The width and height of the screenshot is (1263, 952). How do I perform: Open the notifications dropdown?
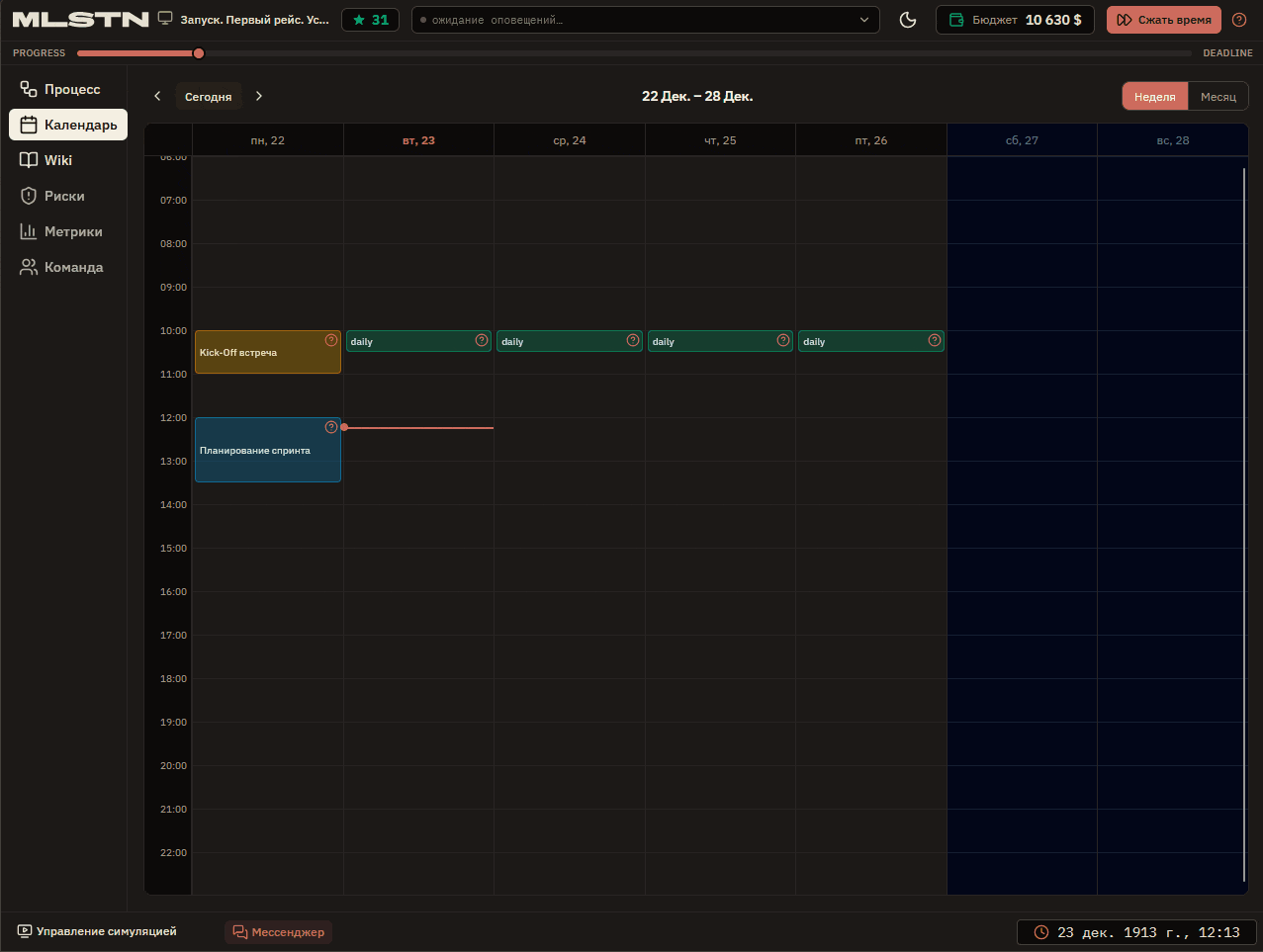click(646, 20)
